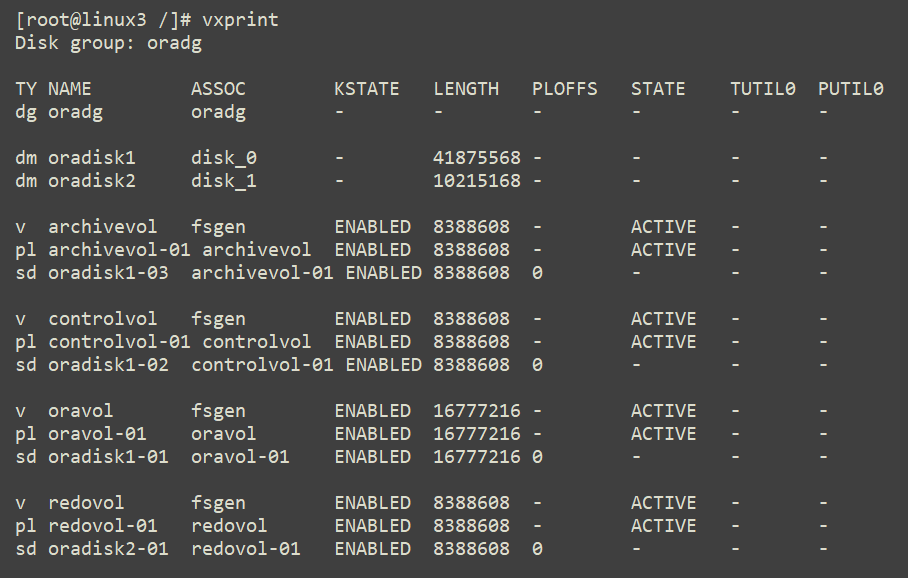This screenshot has width=908, height=578.
Task: Click the 10215168 length value
Action: pyautogui.click(x=477, y=181)
